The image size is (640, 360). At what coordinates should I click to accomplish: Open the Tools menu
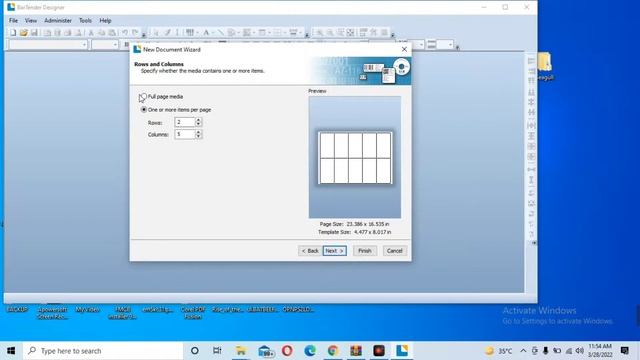point(85,20)
